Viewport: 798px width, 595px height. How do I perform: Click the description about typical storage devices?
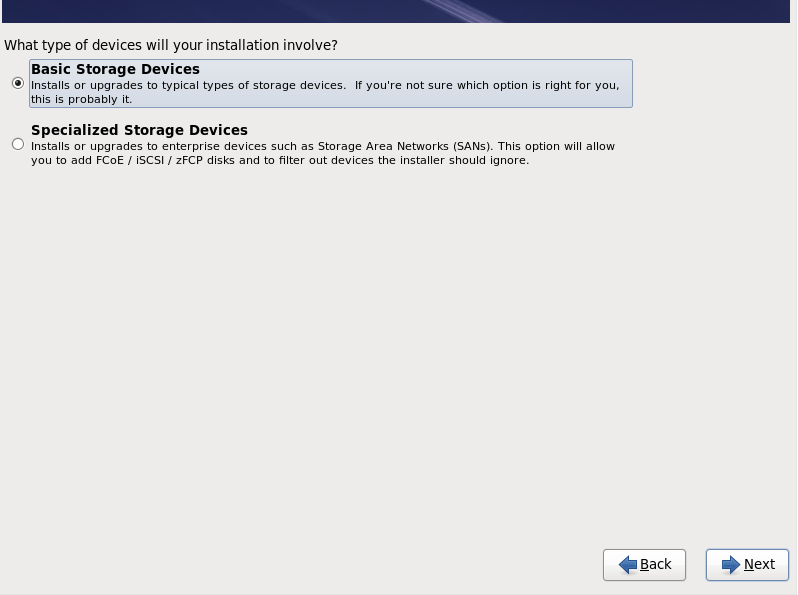click(325, 92)
